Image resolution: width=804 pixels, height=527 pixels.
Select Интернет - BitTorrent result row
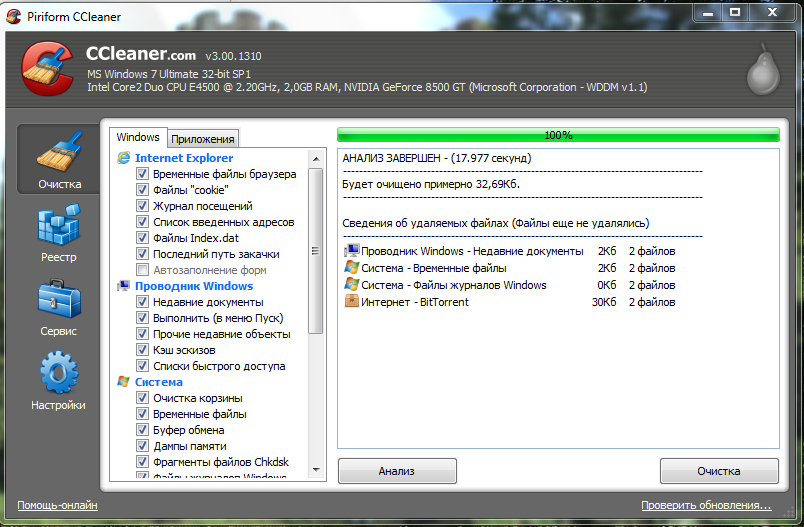click(510, 301)
